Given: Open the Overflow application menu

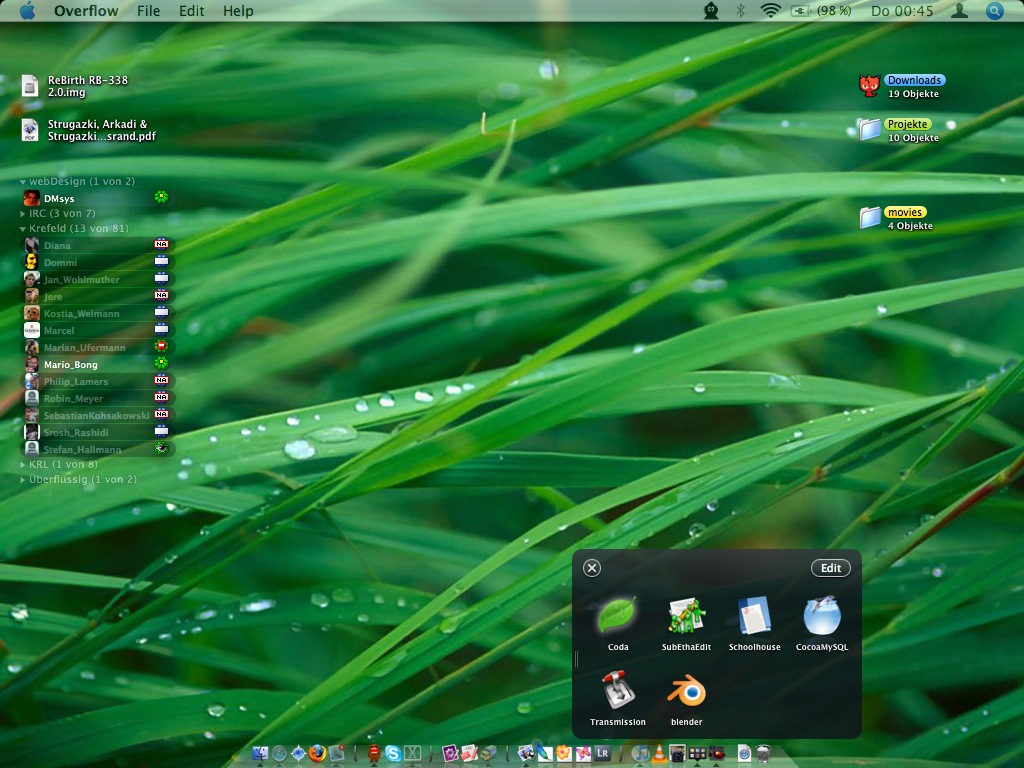Looking at the screenshot, I should 86,11.
